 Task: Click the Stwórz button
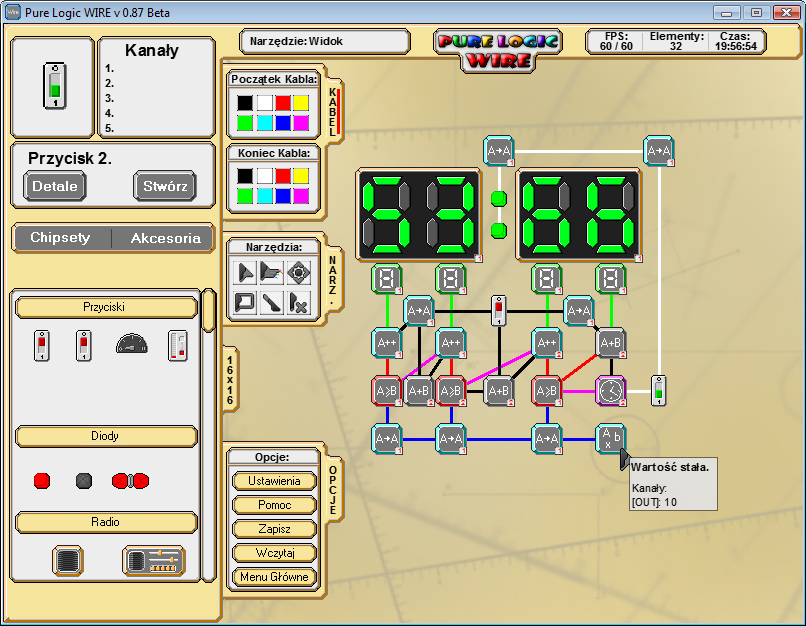pos(165,186)
